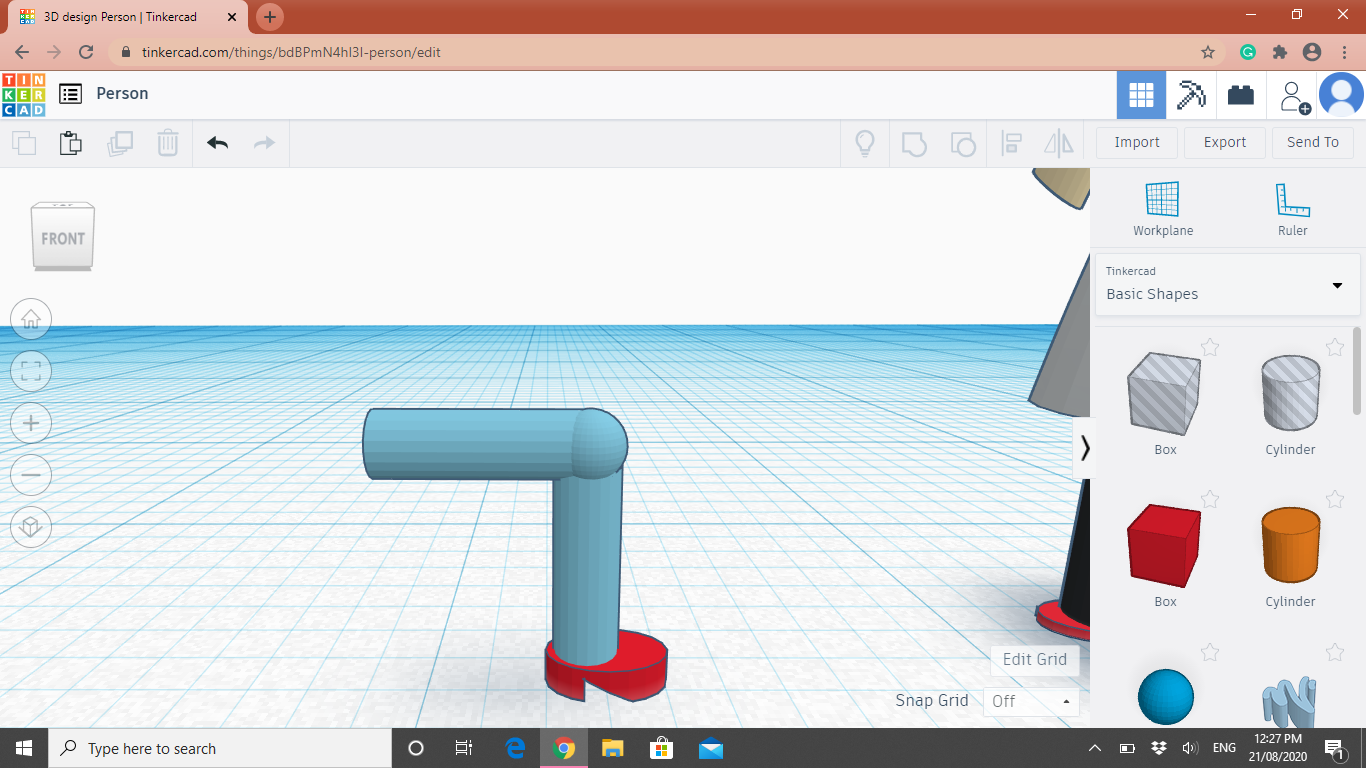The height and width of the screenshot is (768, 1366).
Task: Select the Ruler tool
Action: 1292,209
